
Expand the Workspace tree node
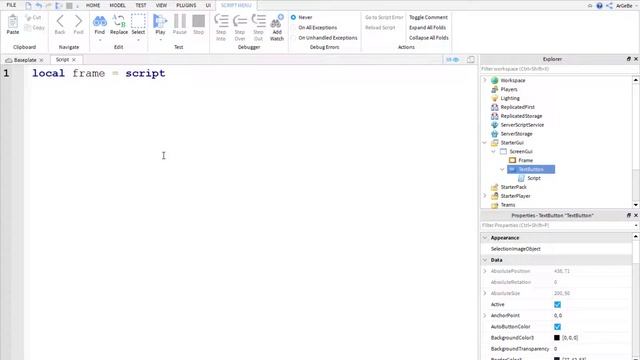(x=485, y=80)
